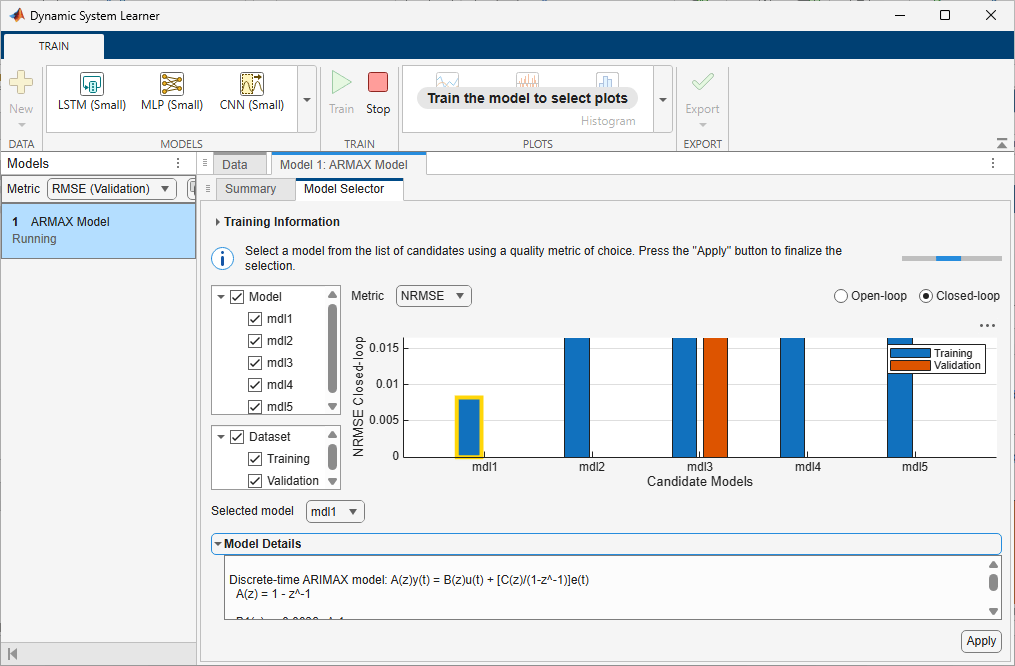Screen dimensions: 1015x666
Task: Click the "Candidate Models" axis label
Action: [700, 482]
